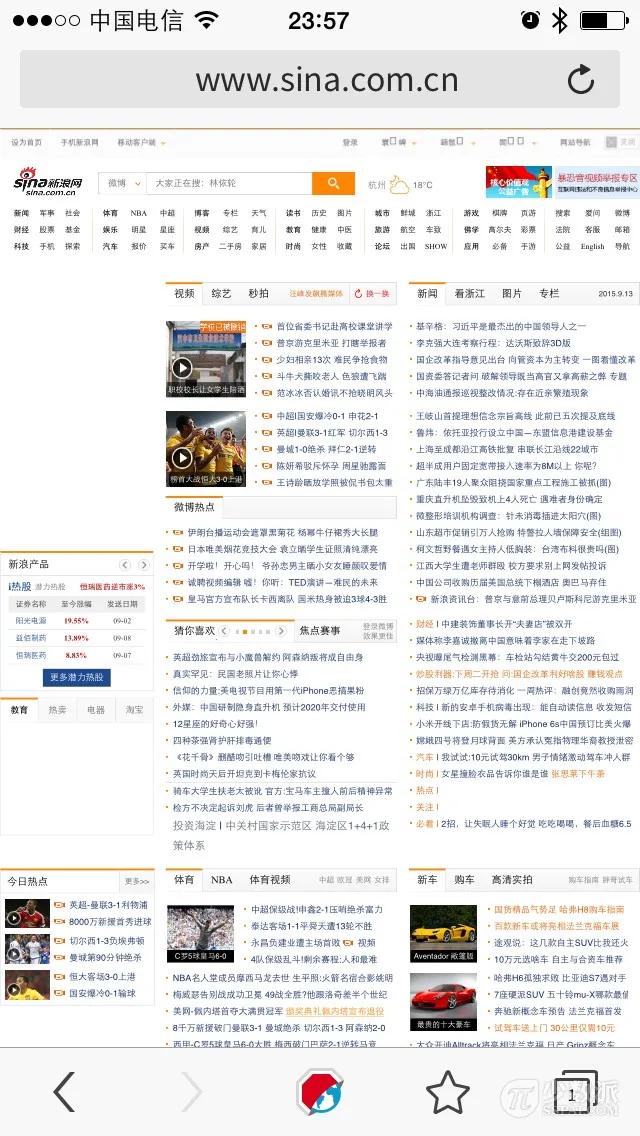Screen dimensions: 640x1136
Task: Click the Hangzhou weather cloud icon
Action: 399,184
